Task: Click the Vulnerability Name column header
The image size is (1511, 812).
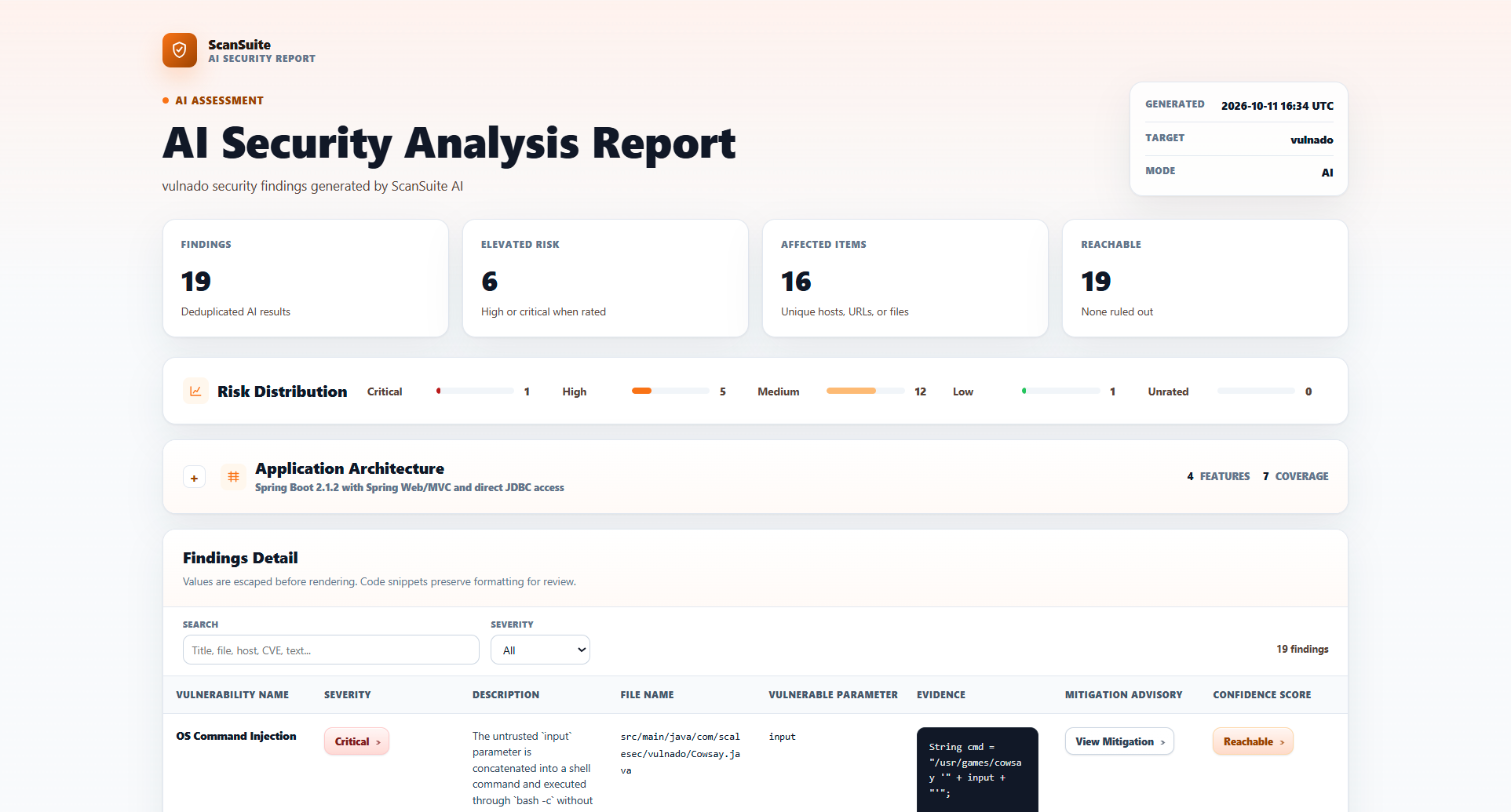Action: [x=232, y=694]
